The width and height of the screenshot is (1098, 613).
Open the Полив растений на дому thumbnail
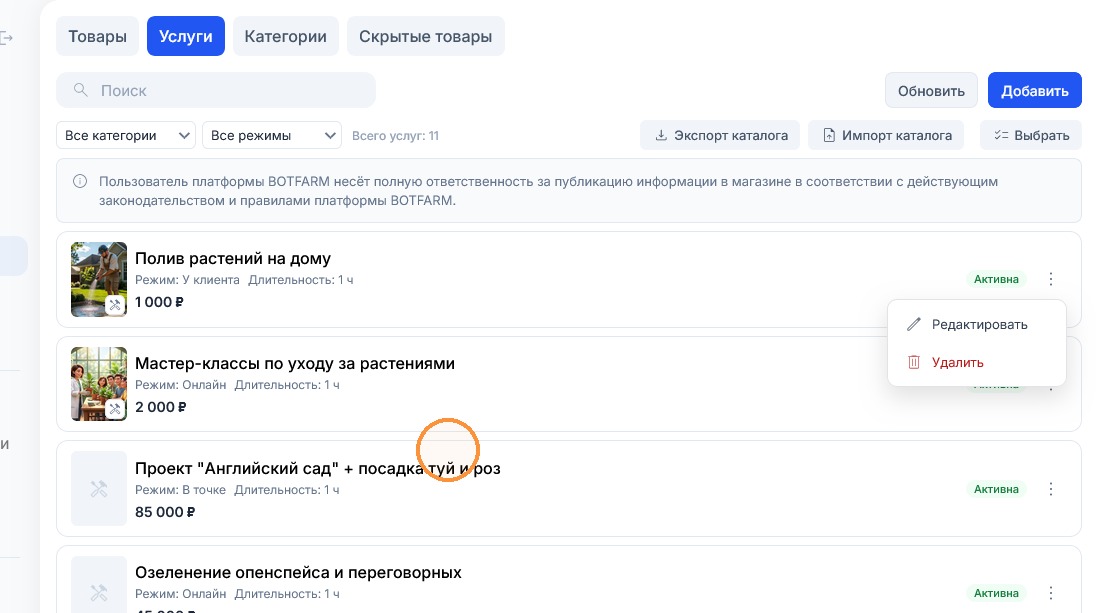(x=99, y=280)
